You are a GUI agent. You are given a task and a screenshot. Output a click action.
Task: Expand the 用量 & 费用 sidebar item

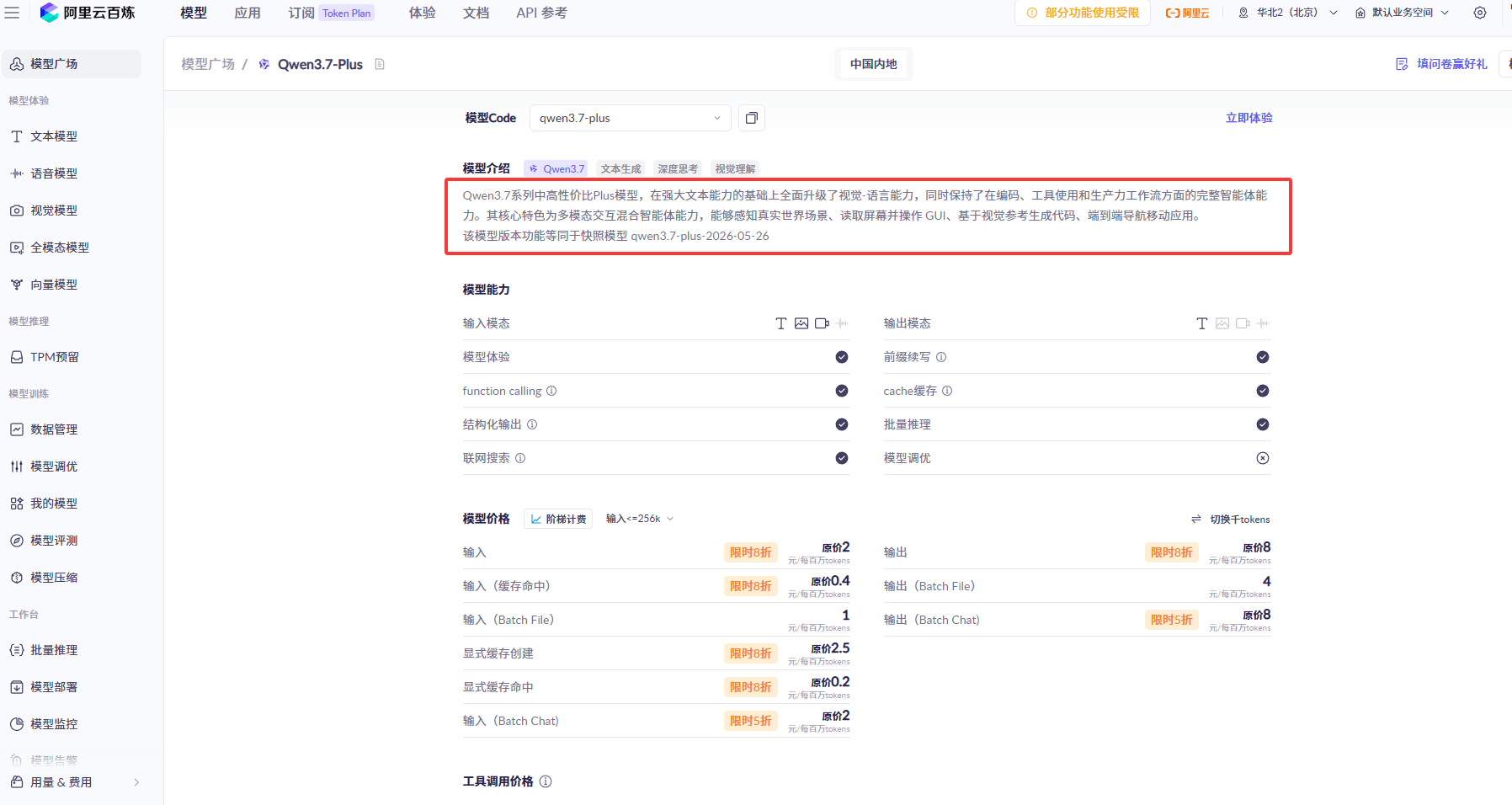(76, 782)
